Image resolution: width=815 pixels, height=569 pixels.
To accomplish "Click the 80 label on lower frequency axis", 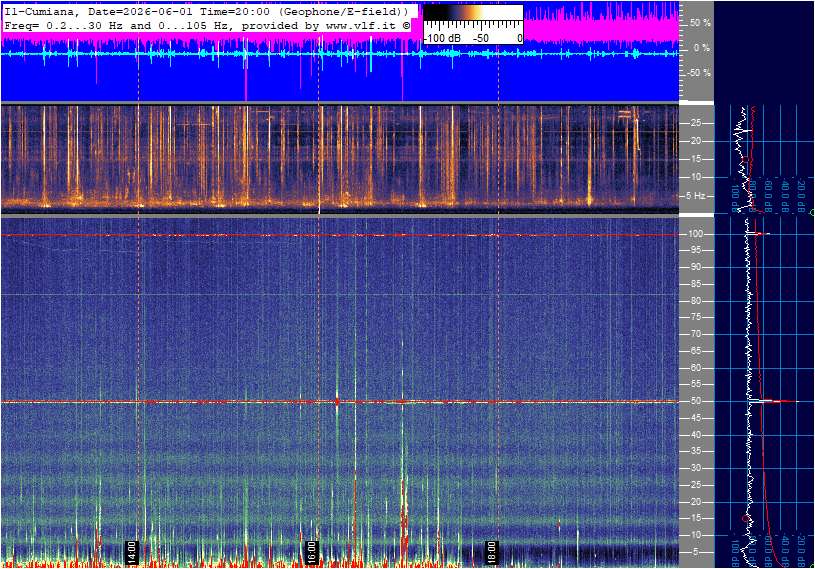I will (x=695, y=301).
